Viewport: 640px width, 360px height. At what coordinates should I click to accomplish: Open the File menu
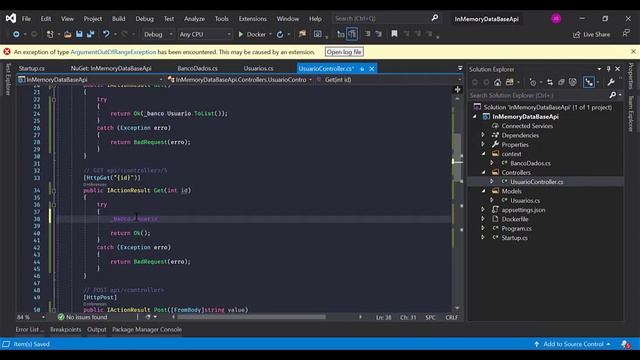click(x=26, y=18)
